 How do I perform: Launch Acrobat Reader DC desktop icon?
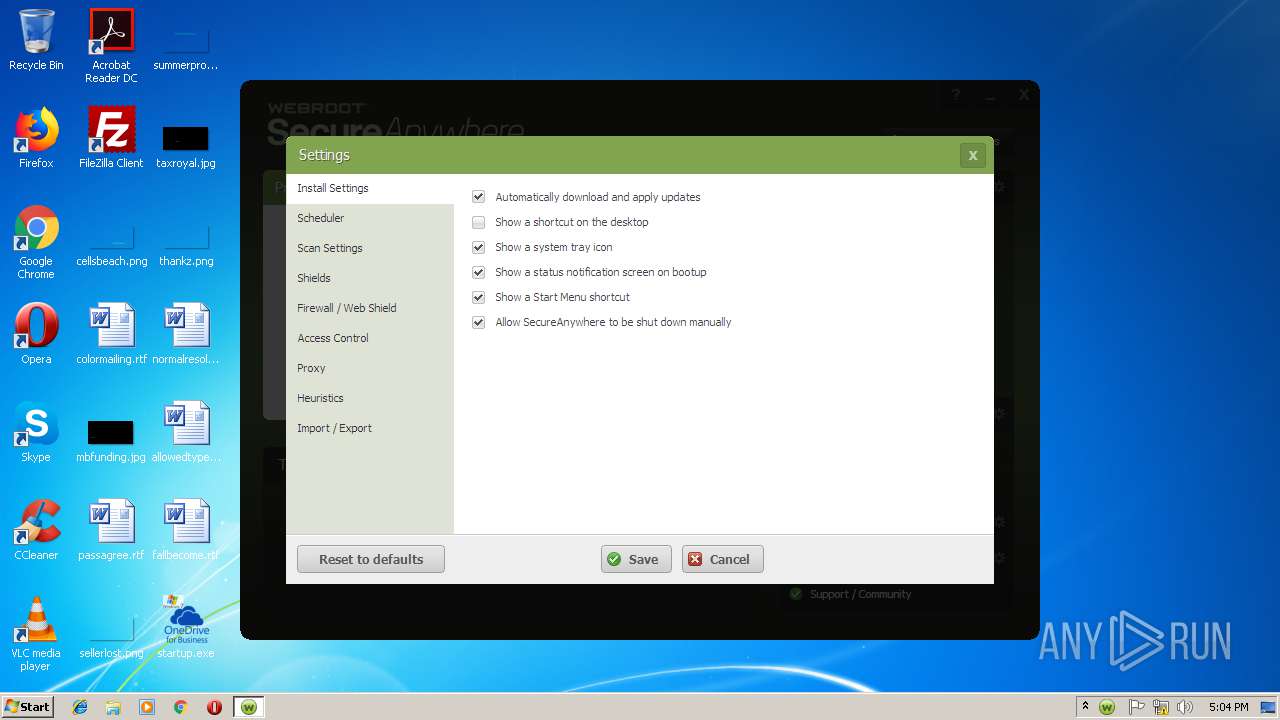(x=111, y=46)
